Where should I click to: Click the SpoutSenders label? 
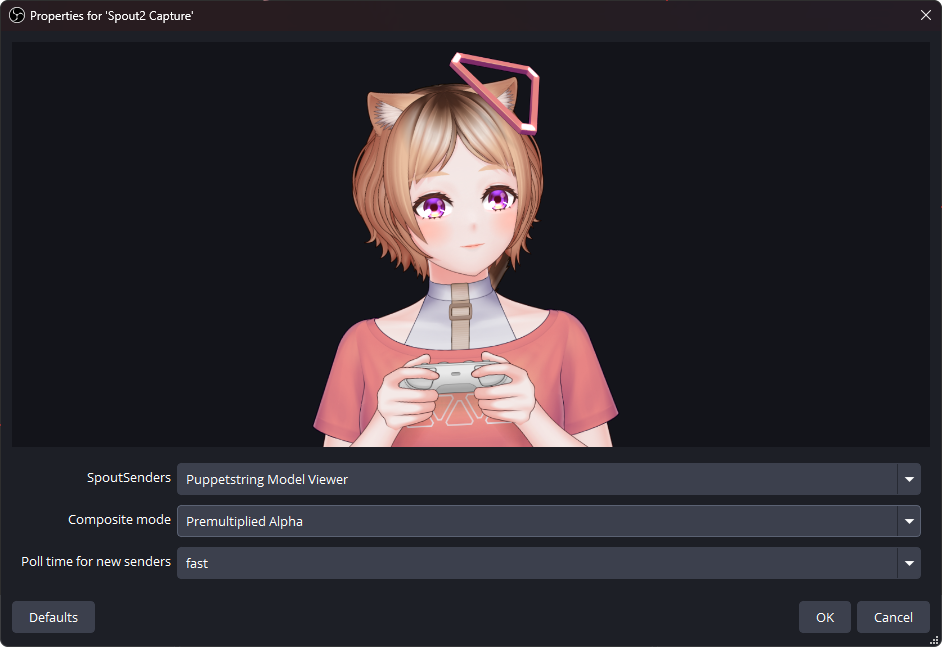coord(129,478)
